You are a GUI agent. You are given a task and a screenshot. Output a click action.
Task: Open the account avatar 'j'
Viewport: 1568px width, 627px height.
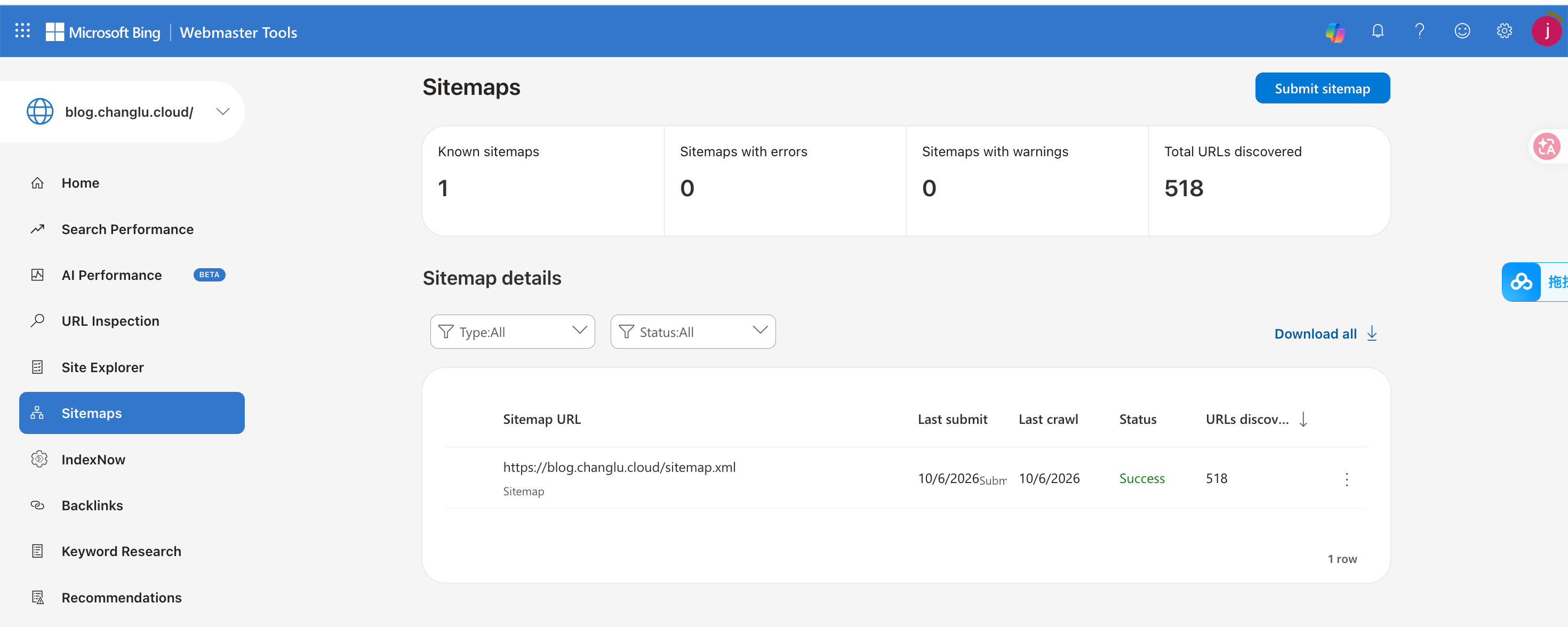click(x=1547, y=31)
